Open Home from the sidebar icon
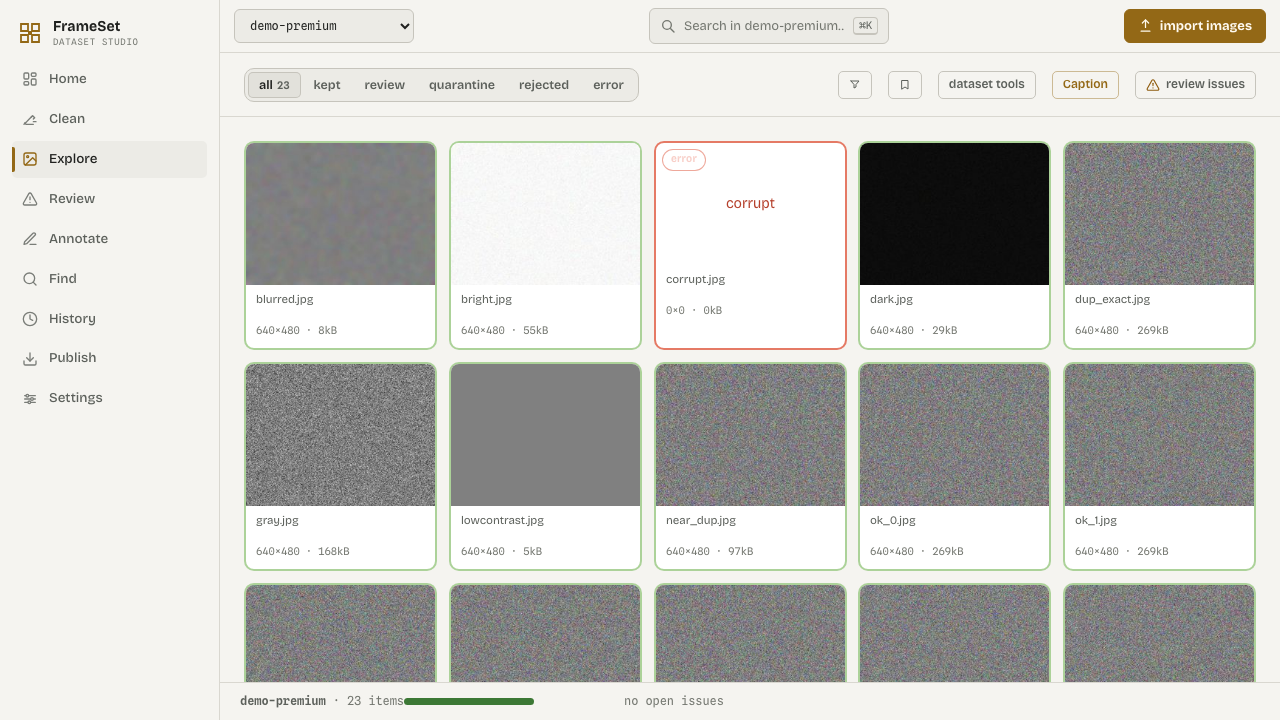Screen dimensions: 1280x720 pyautogui.click(x=30, y=79)
